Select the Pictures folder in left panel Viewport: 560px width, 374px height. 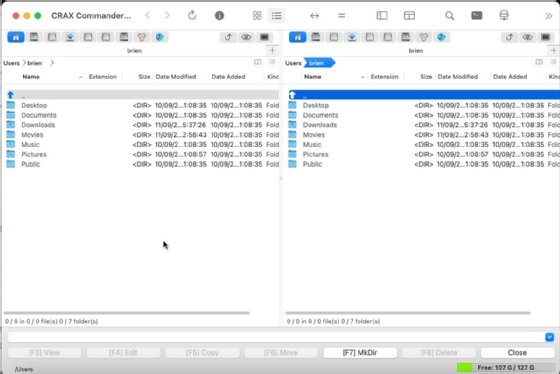142,154
